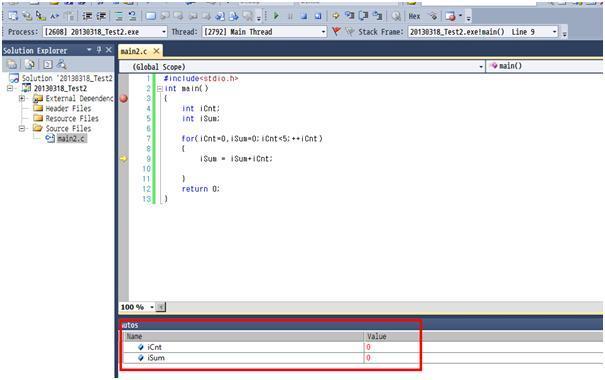
Task: Open the Process dropdown
Action: [x=164, y=32]
